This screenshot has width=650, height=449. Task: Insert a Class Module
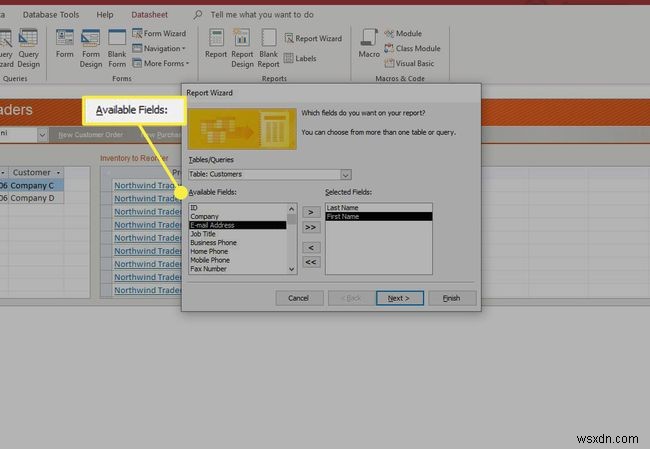[412, 49]
